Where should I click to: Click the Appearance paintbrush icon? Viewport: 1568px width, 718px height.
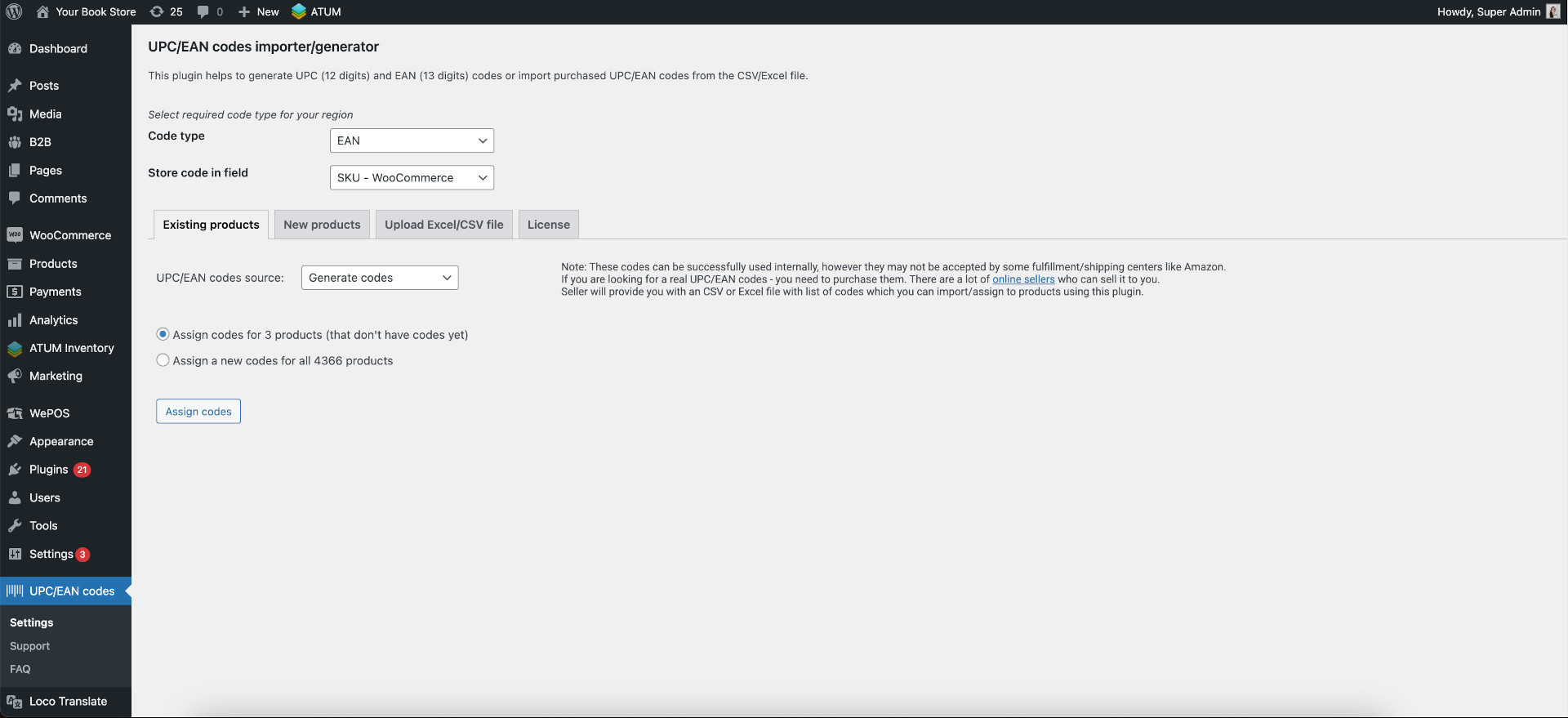(15, 441)
